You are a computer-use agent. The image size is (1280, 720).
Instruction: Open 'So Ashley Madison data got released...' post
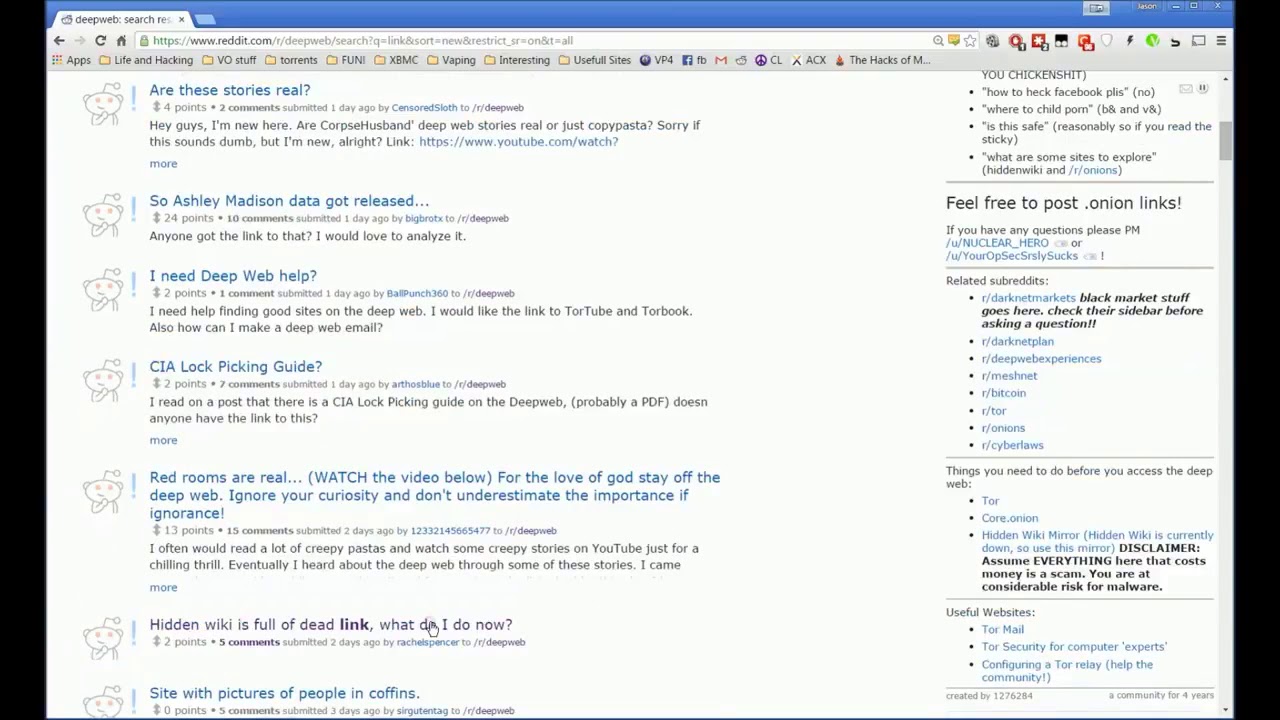[289, 201]
